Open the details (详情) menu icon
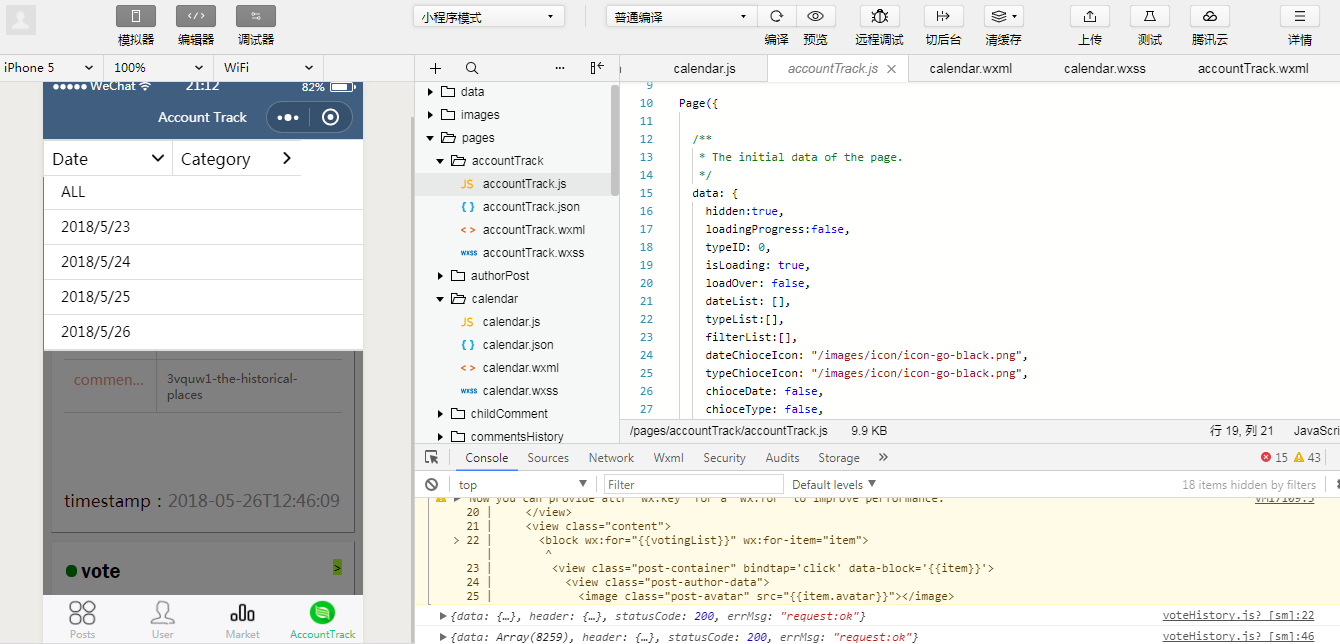1340x644 pixels. point(1300,16)
